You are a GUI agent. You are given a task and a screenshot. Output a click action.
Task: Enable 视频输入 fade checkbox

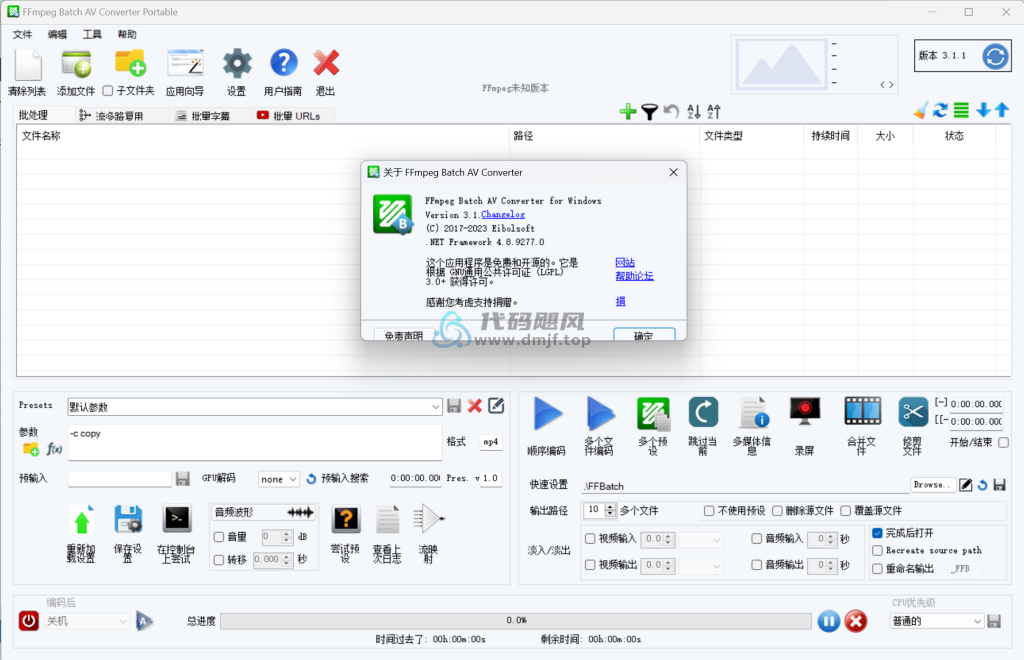click(x=590, y=539)
